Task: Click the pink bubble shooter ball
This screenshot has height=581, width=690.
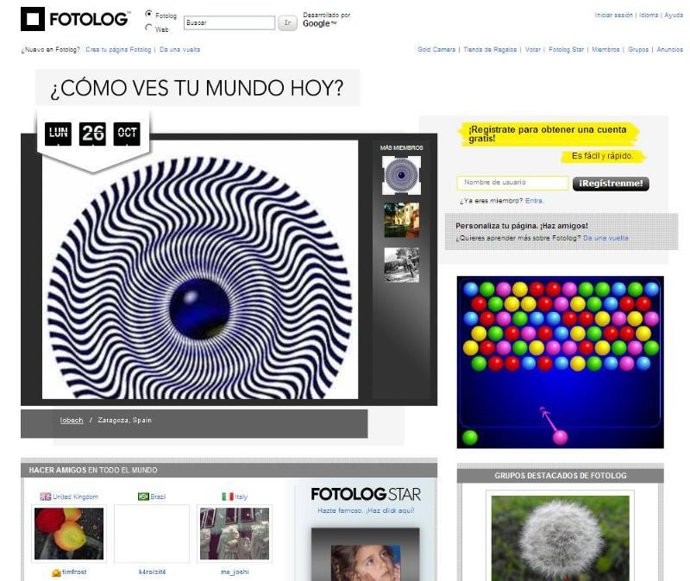Action: (x=560, y=437)
